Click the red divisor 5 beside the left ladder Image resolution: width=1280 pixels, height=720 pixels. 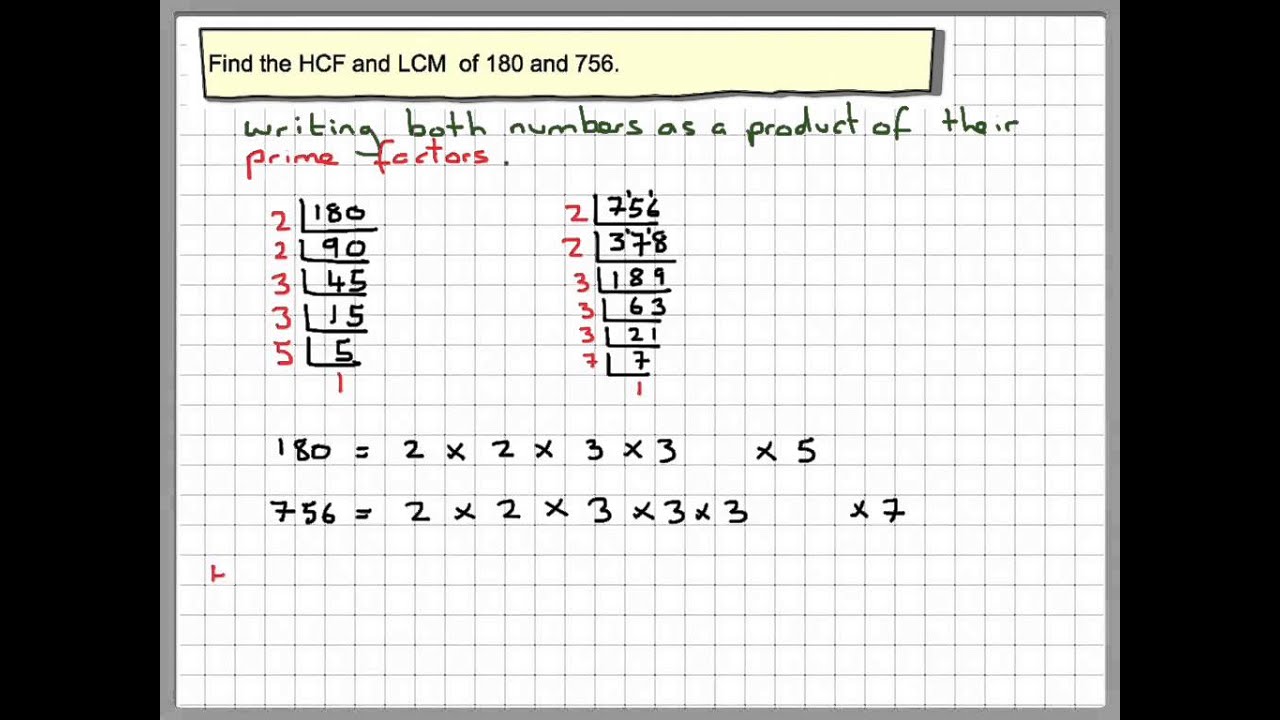point(284,352)
